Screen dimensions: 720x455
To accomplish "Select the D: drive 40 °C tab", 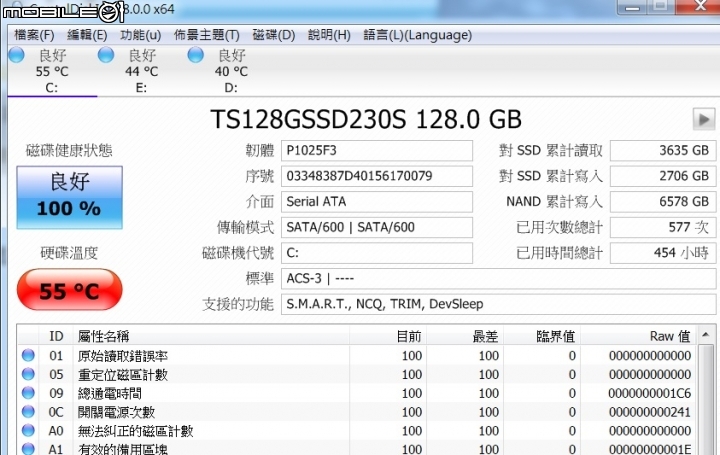I will (x=231, y=71).
